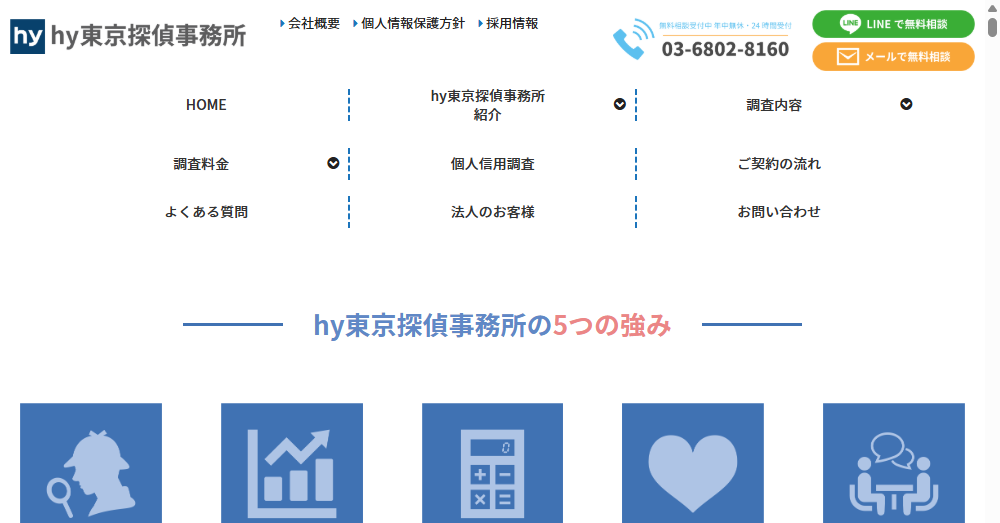
Task: Click the green LINE logo icon
Action: click(850, 24)
